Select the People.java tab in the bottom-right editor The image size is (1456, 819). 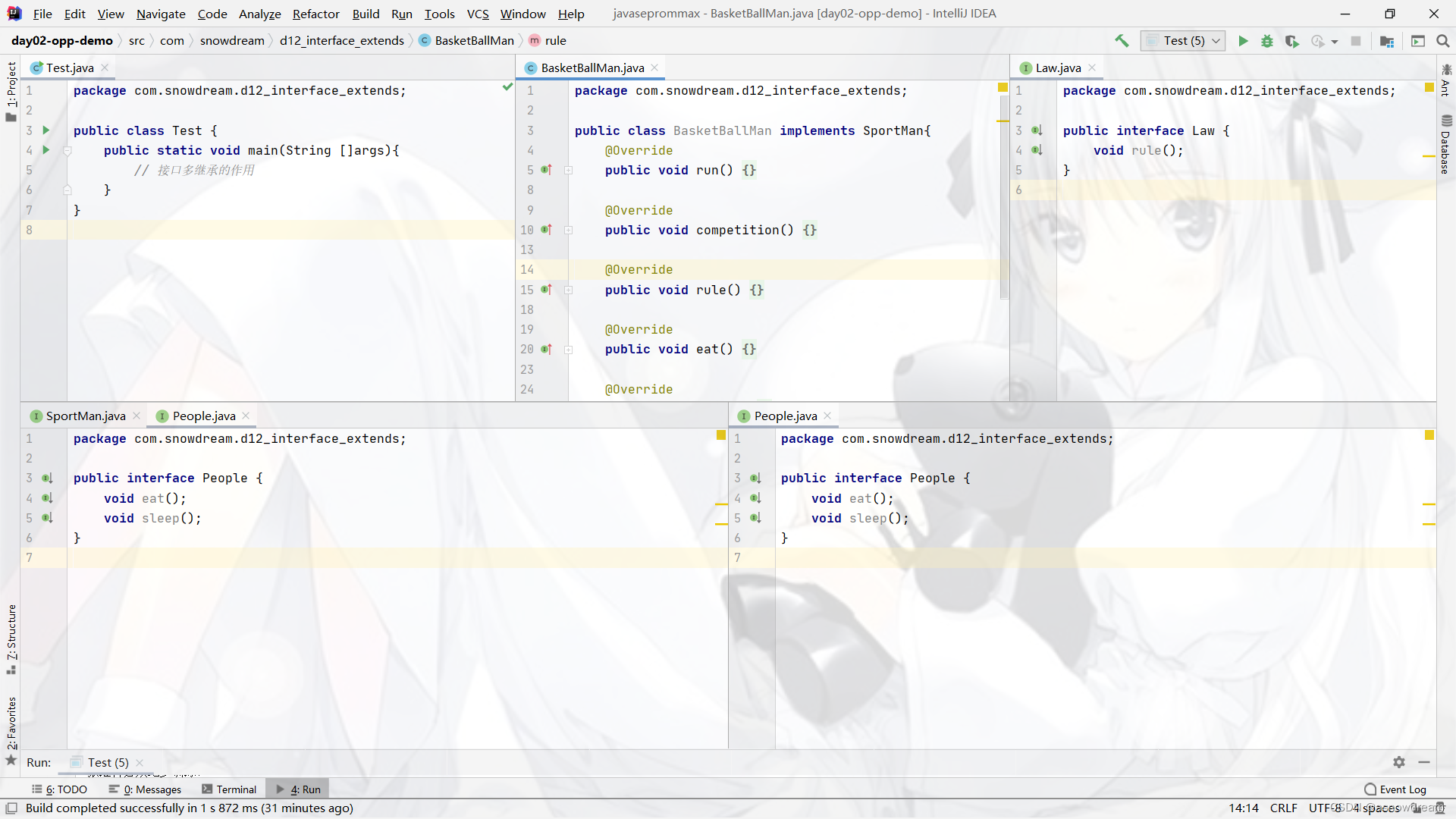point(786,416)
